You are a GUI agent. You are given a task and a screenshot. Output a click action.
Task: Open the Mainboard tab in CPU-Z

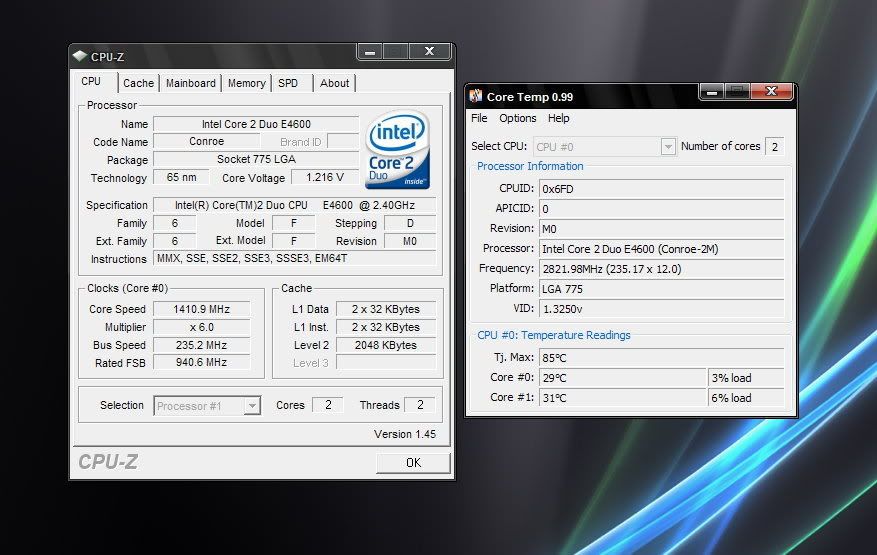coord(191,83)
